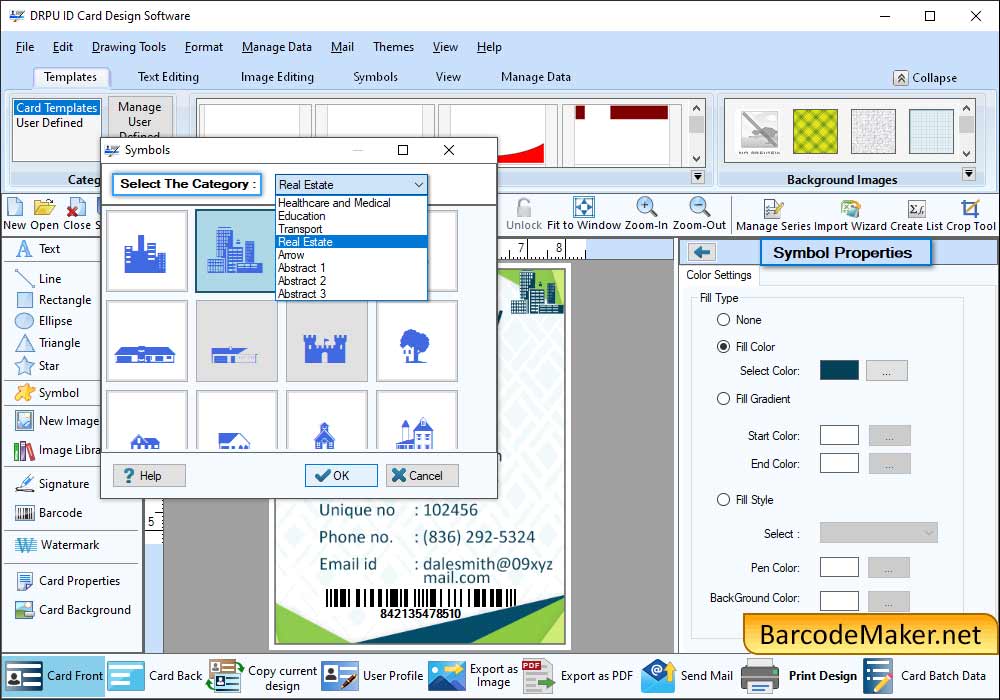
Task: Open the Color Settings tab
Action: (x=719, y=275)
